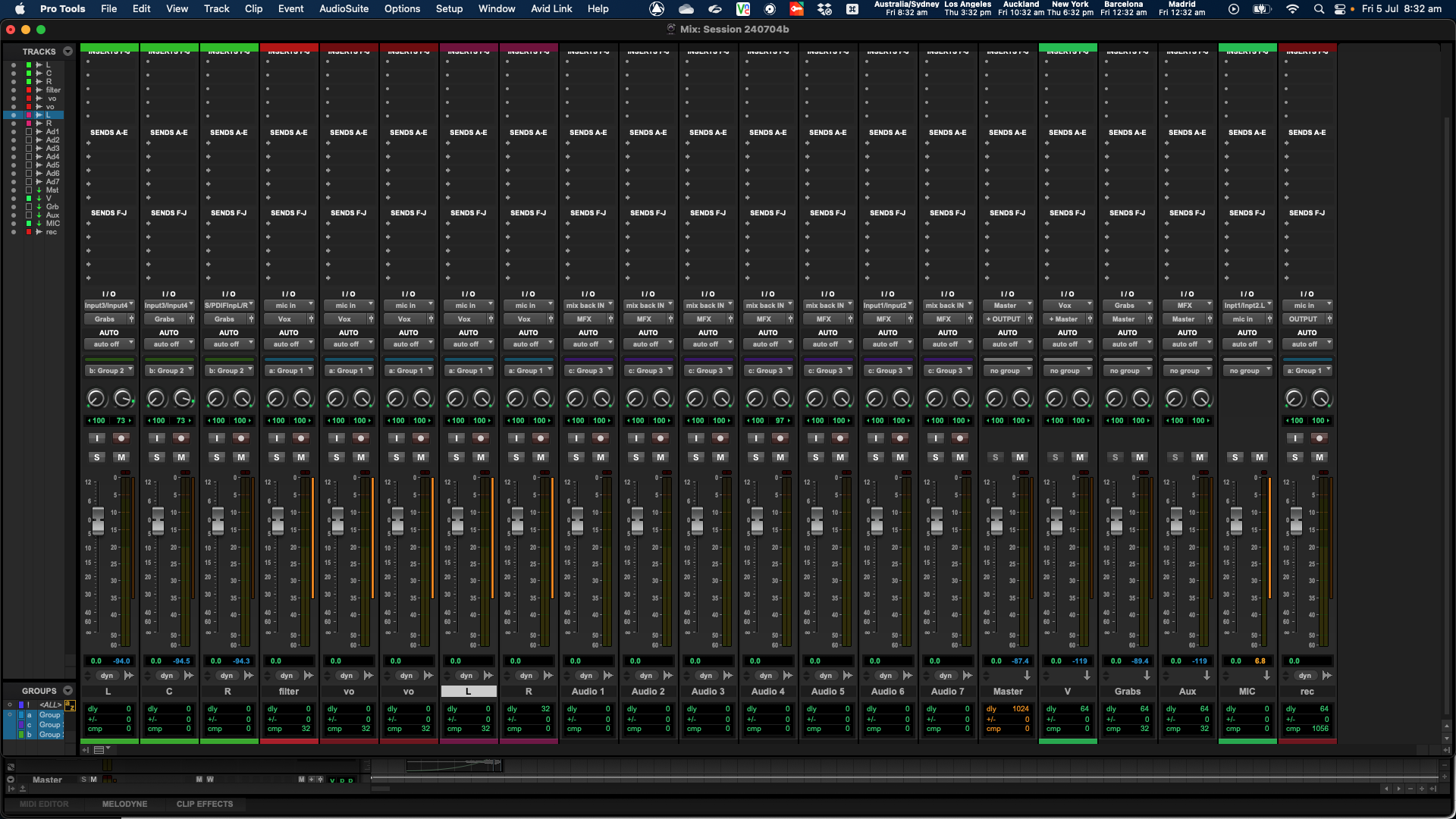Solo the C track
The image size is (1456, 819).
156,457
